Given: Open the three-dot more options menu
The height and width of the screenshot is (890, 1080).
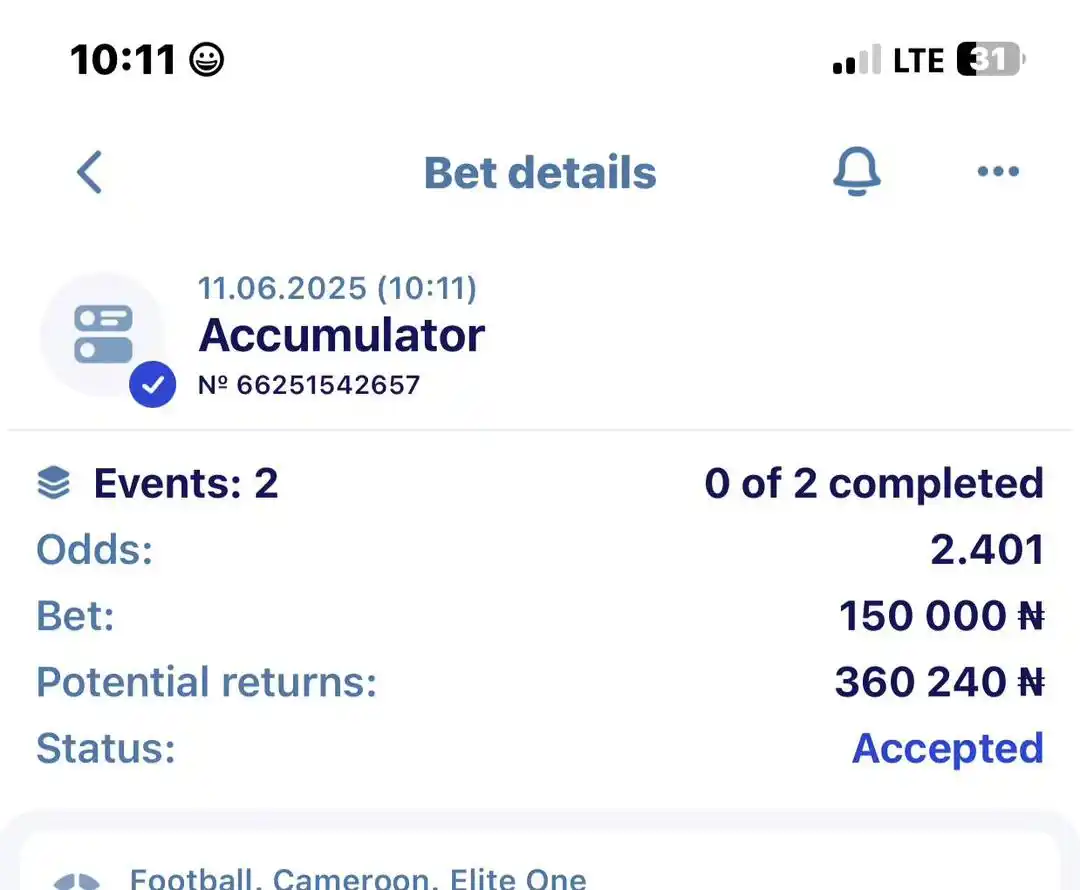Looking at the screenshot, I should [998, 172].
